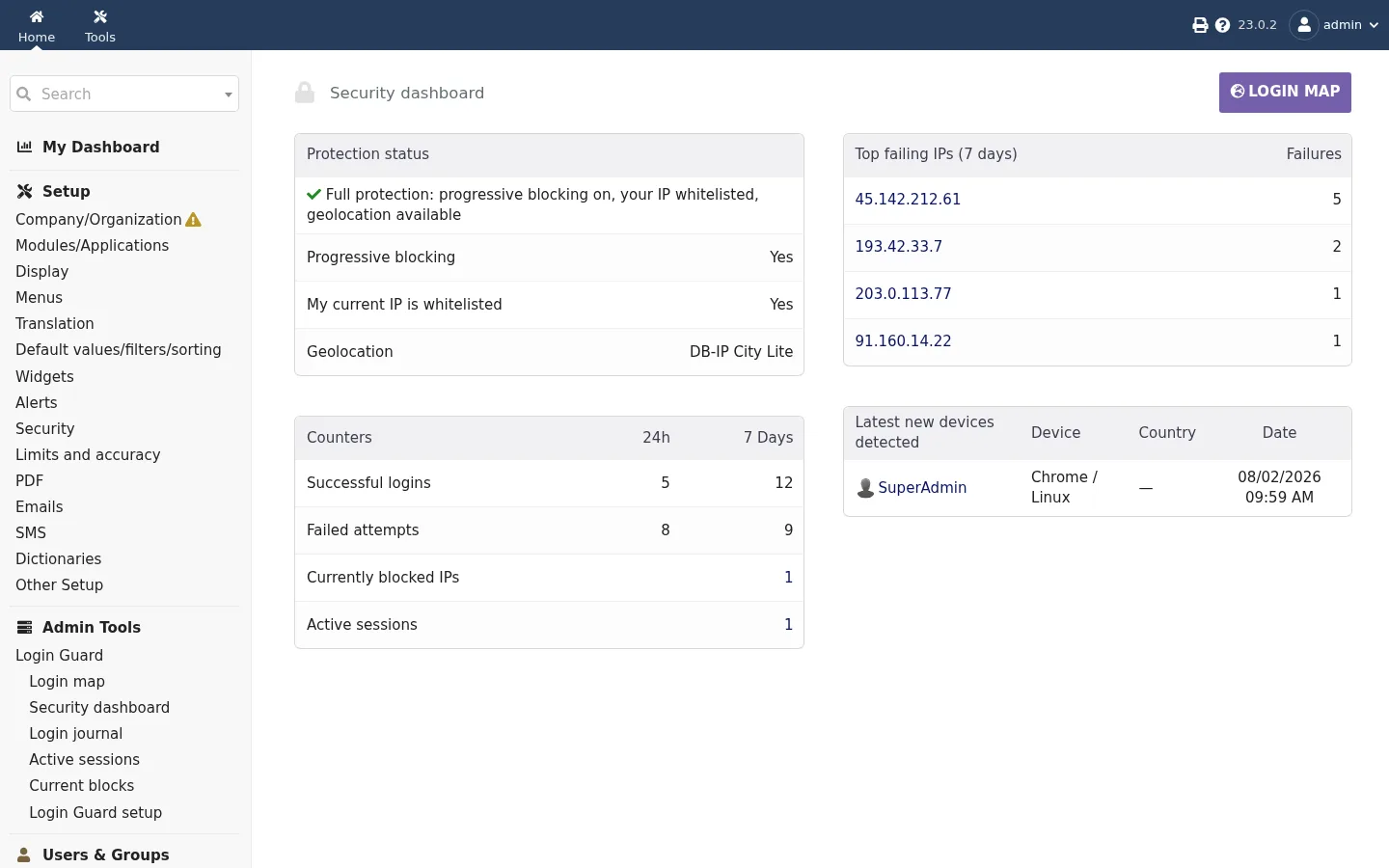Image resolution: width=1389 pixels, height=868 pixels.
Task: Click the admin user avatar icon
Action: (x=1304, y=25)
